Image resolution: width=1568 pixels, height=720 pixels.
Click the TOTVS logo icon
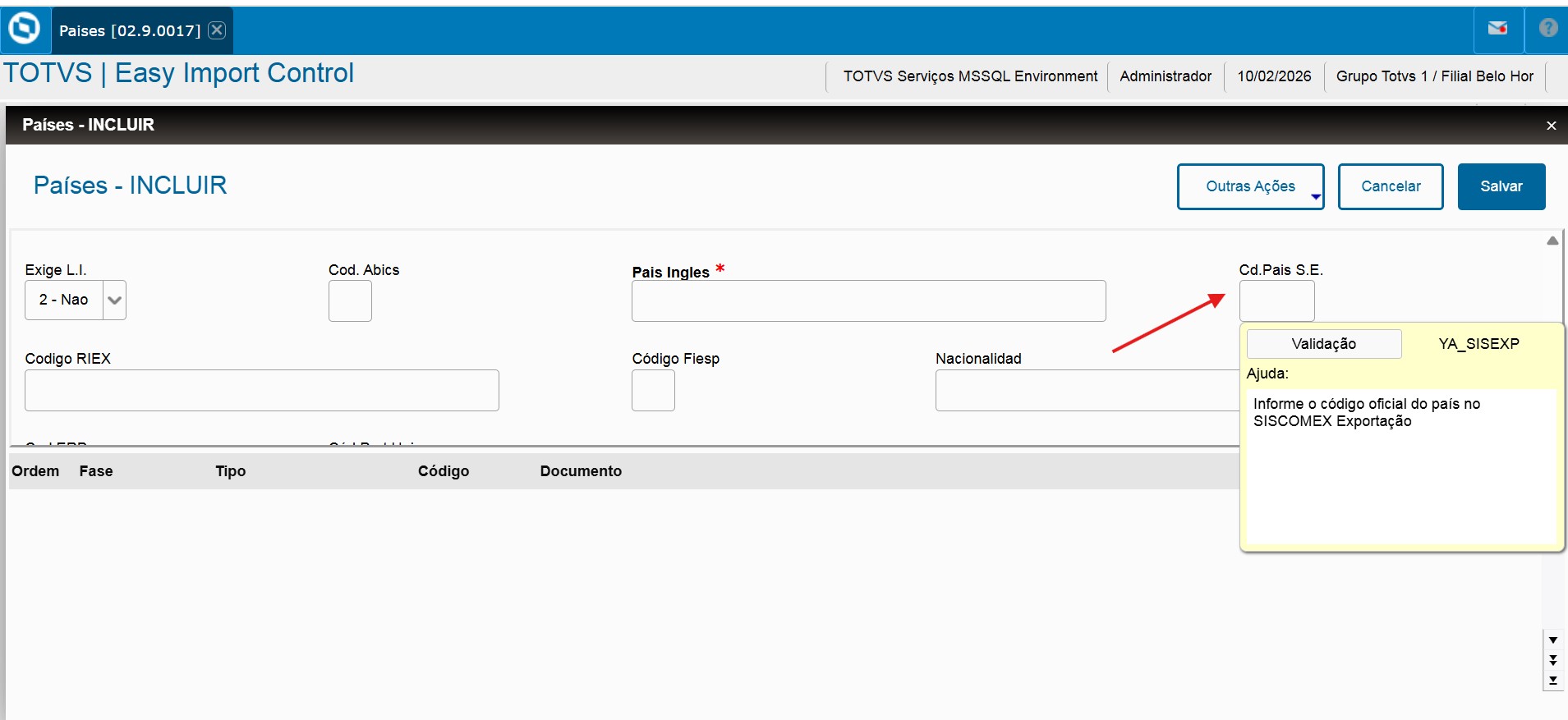click(25, 29)
